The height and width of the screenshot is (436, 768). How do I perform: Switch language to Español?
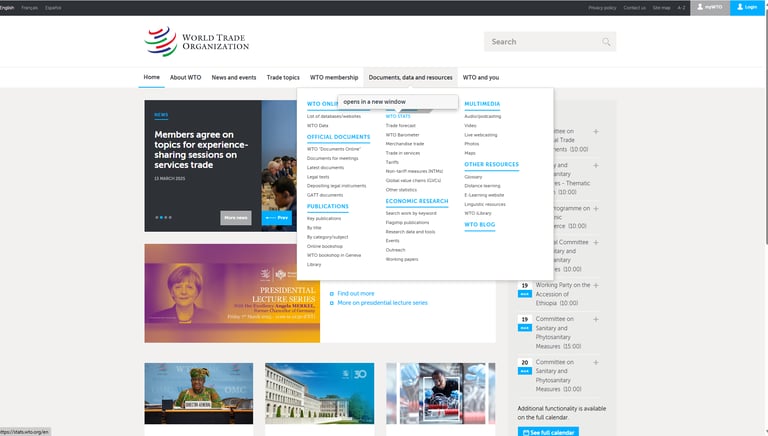click(53, 8)
